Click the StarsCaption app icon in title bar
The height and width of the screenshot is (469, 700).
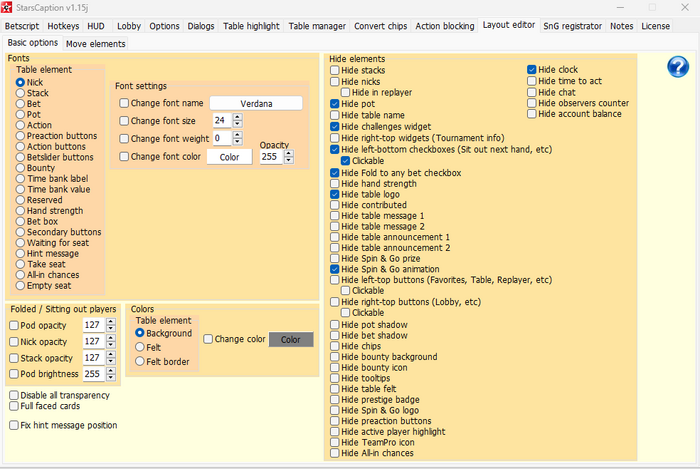(x=7, y=7)
